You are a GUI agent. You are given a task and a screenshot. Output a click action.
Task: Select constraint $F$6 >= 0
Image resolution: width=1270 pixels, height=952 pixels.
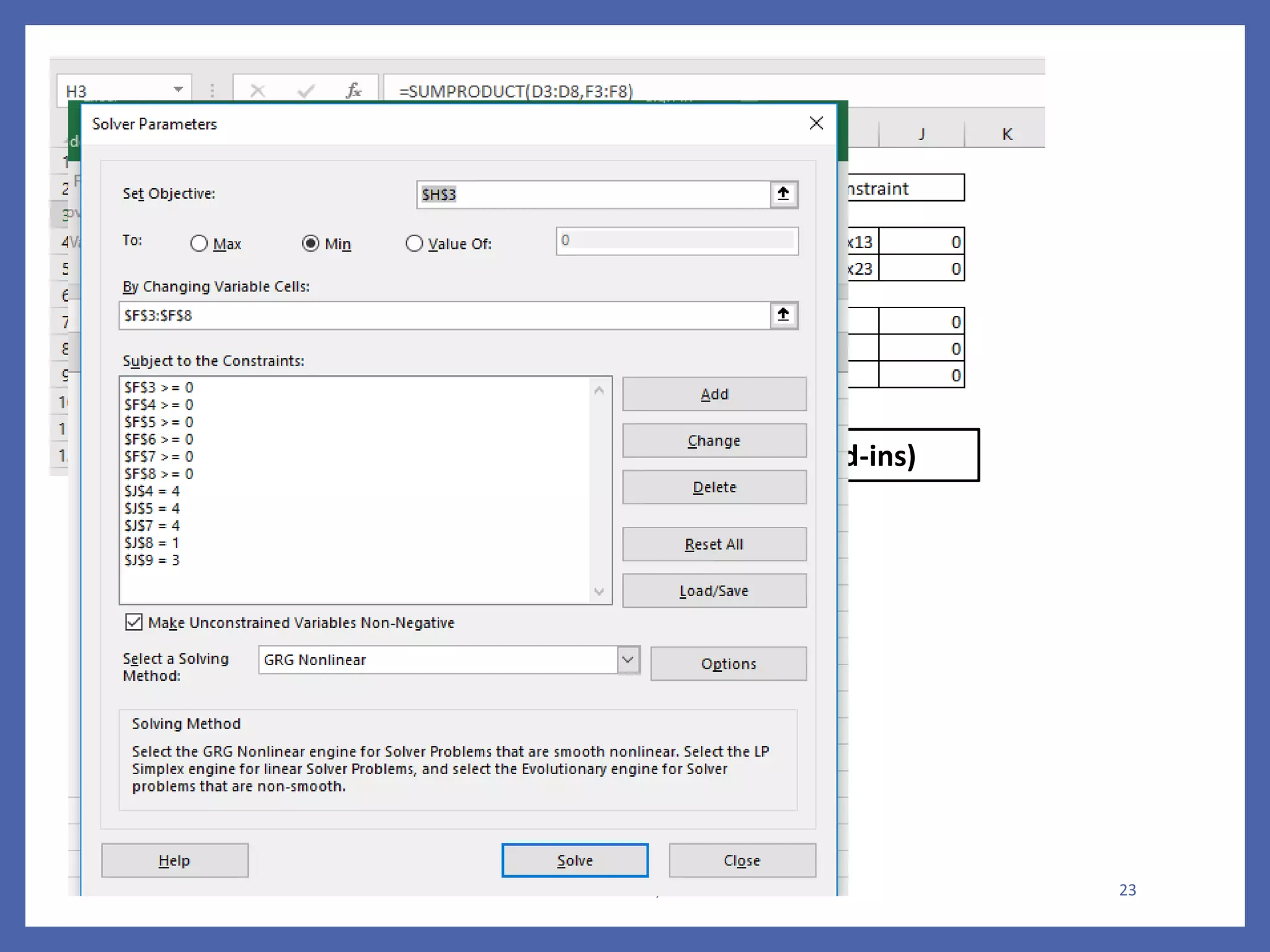pos(159,439)
